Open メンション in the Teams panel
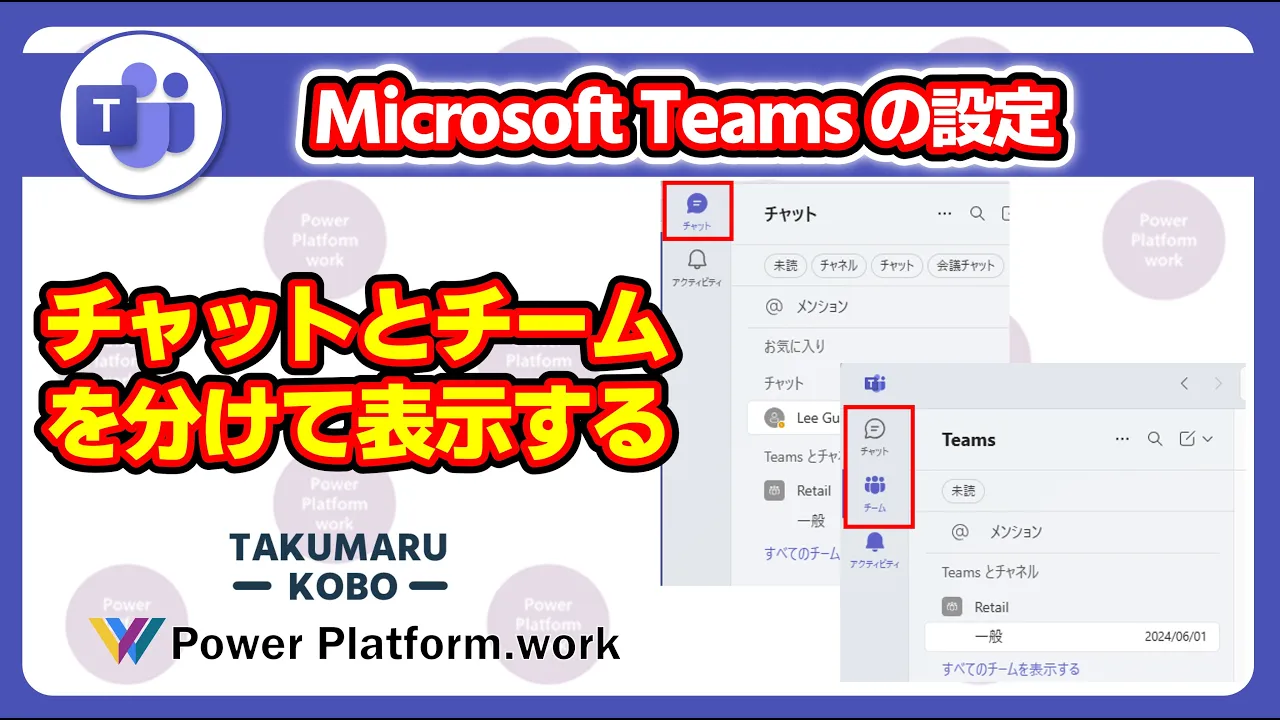 click(x=1016, y=531)
